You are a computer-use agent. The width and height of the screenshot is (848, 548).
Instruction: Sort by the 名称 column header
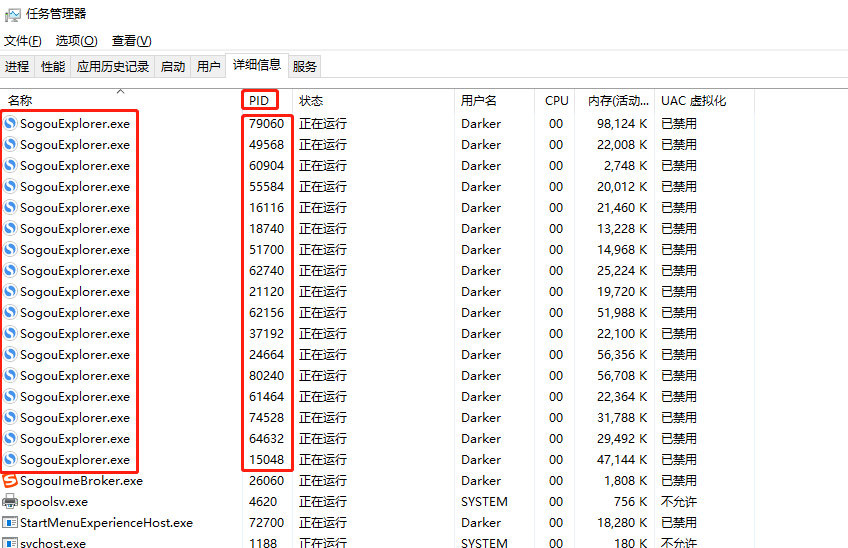[121, 101]
